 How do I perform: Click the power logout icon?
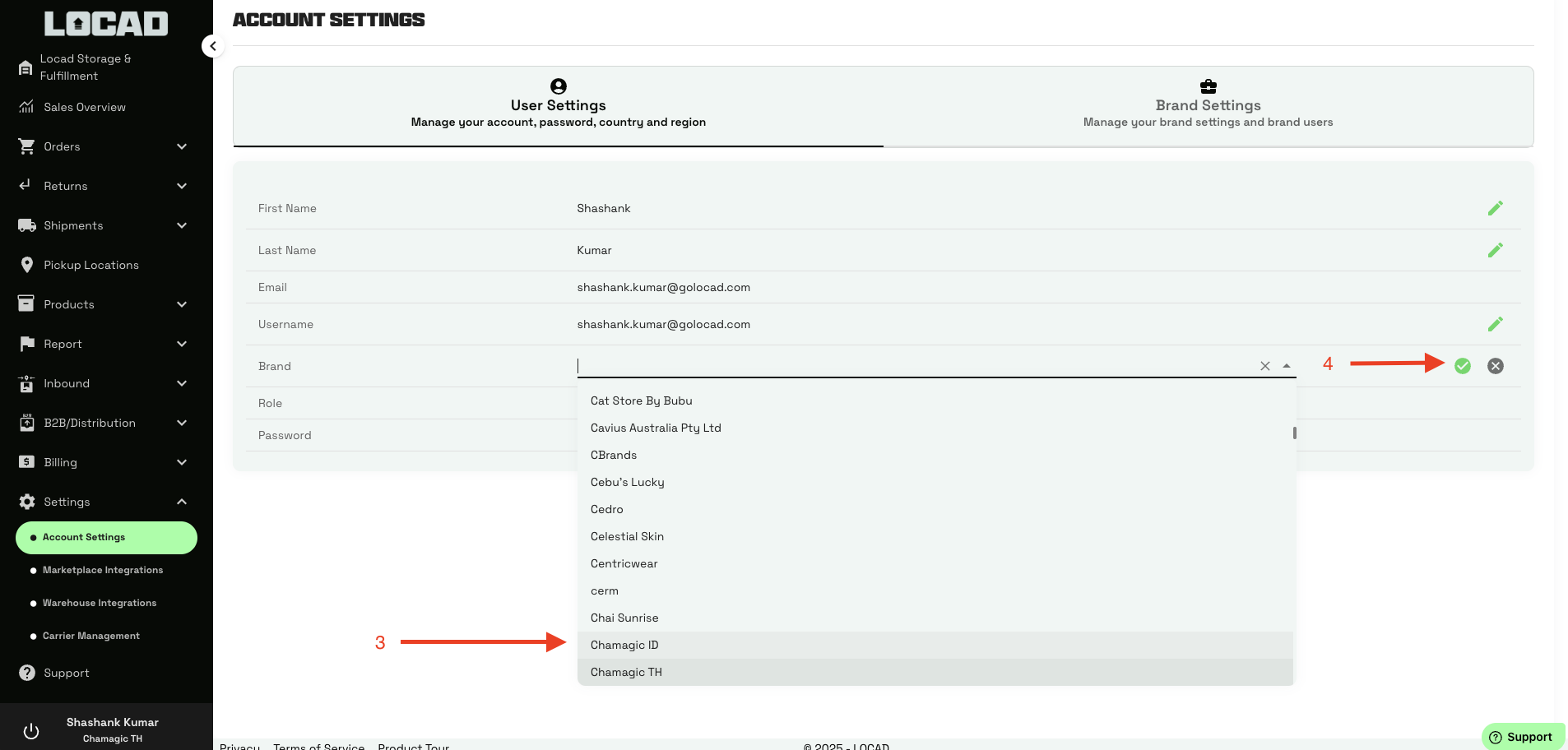(x=31, y=730)
